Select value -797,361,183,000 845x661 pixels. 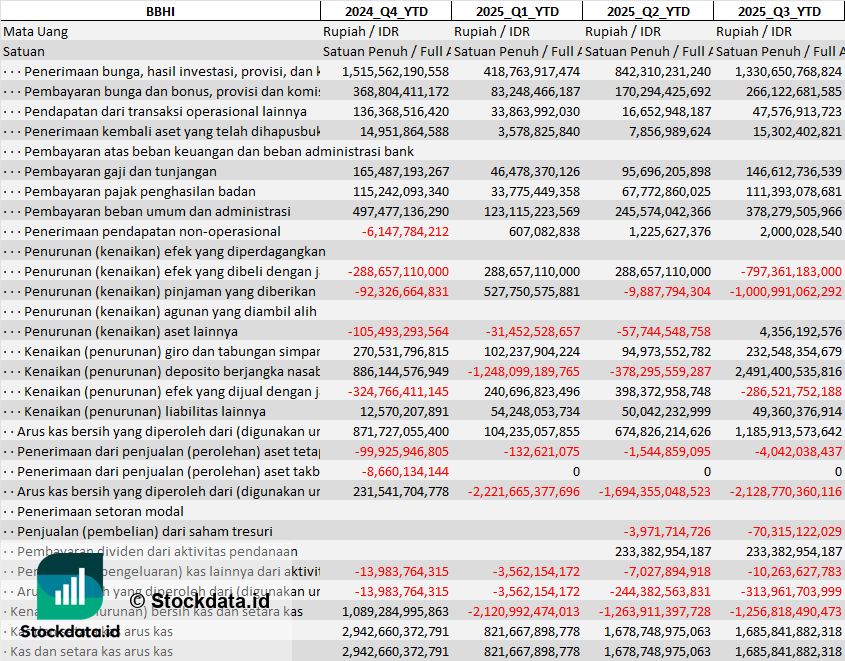(x=791, y=272)
